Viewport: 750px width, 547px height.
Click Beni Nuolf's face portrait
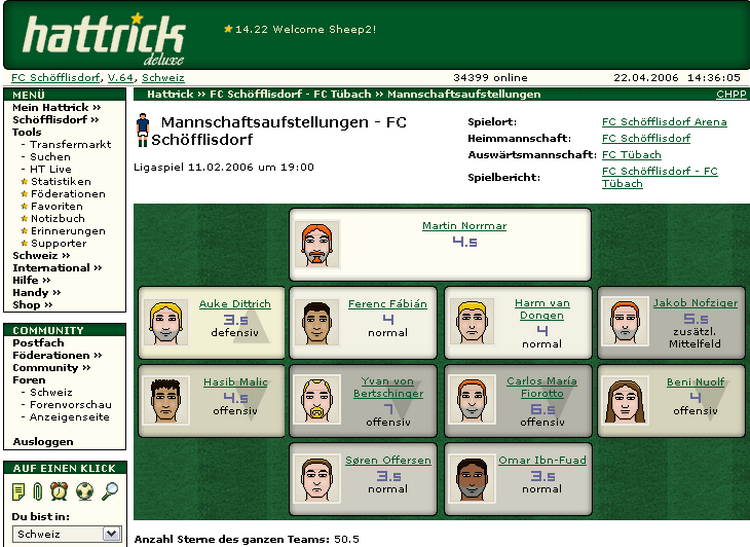click(x=625, y=400)
